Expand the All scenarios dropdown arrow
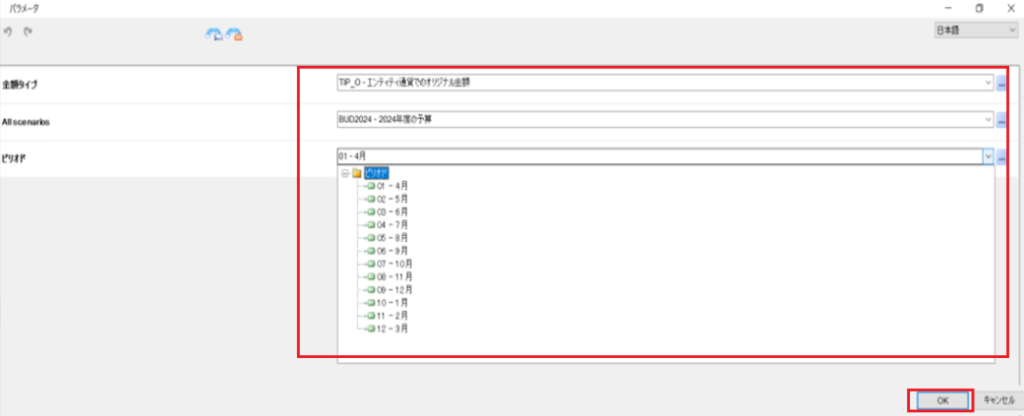Screen dimensions: 1024x416 point(988,120)
